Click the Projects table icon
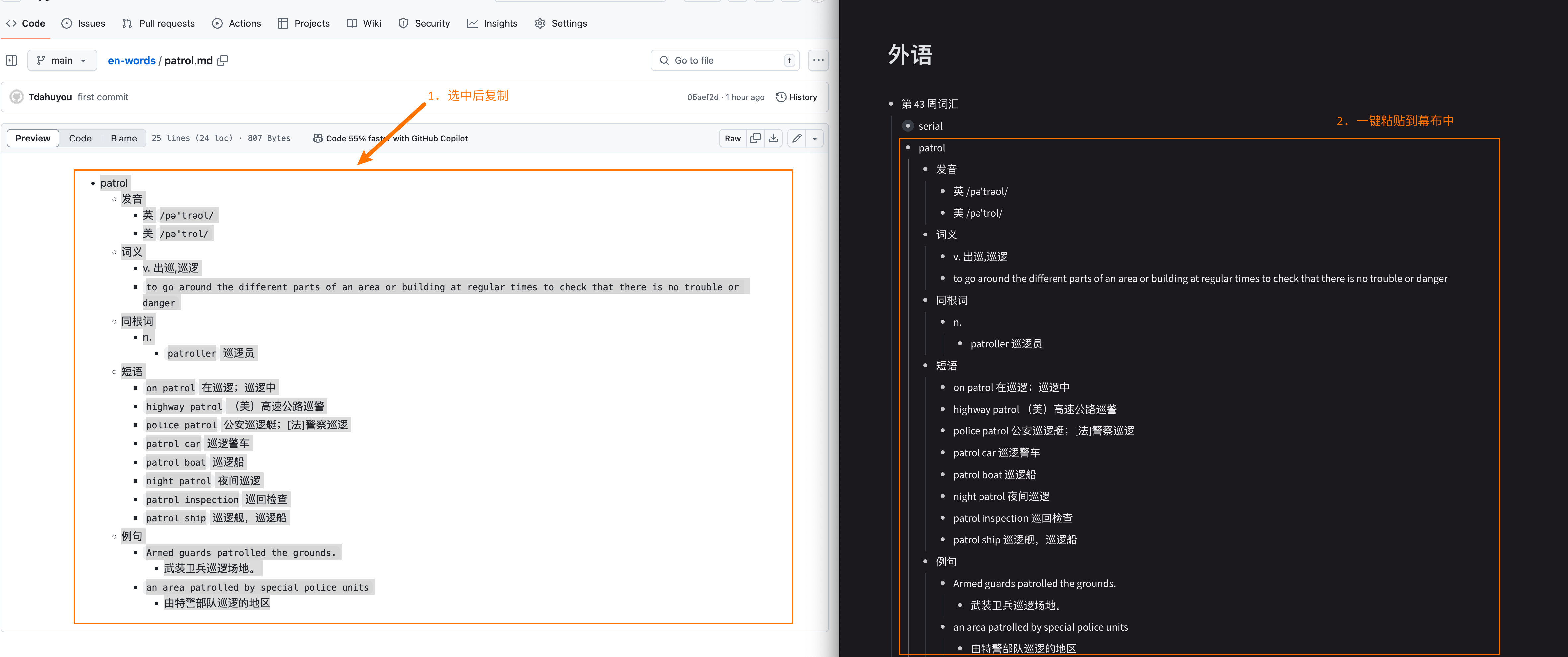Viewport: 1568px width, 657px height. click(x=283, y=23)
